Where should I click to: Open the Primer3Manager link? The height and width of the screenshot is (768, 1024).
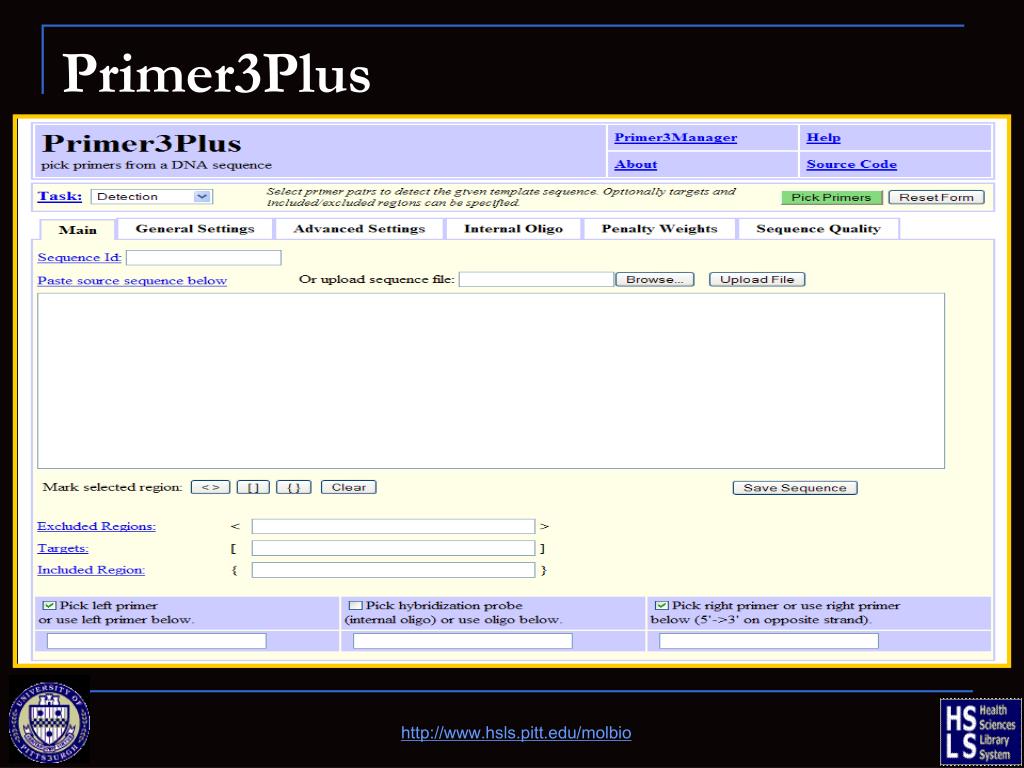pyautogui.click(x=675, y=137)
